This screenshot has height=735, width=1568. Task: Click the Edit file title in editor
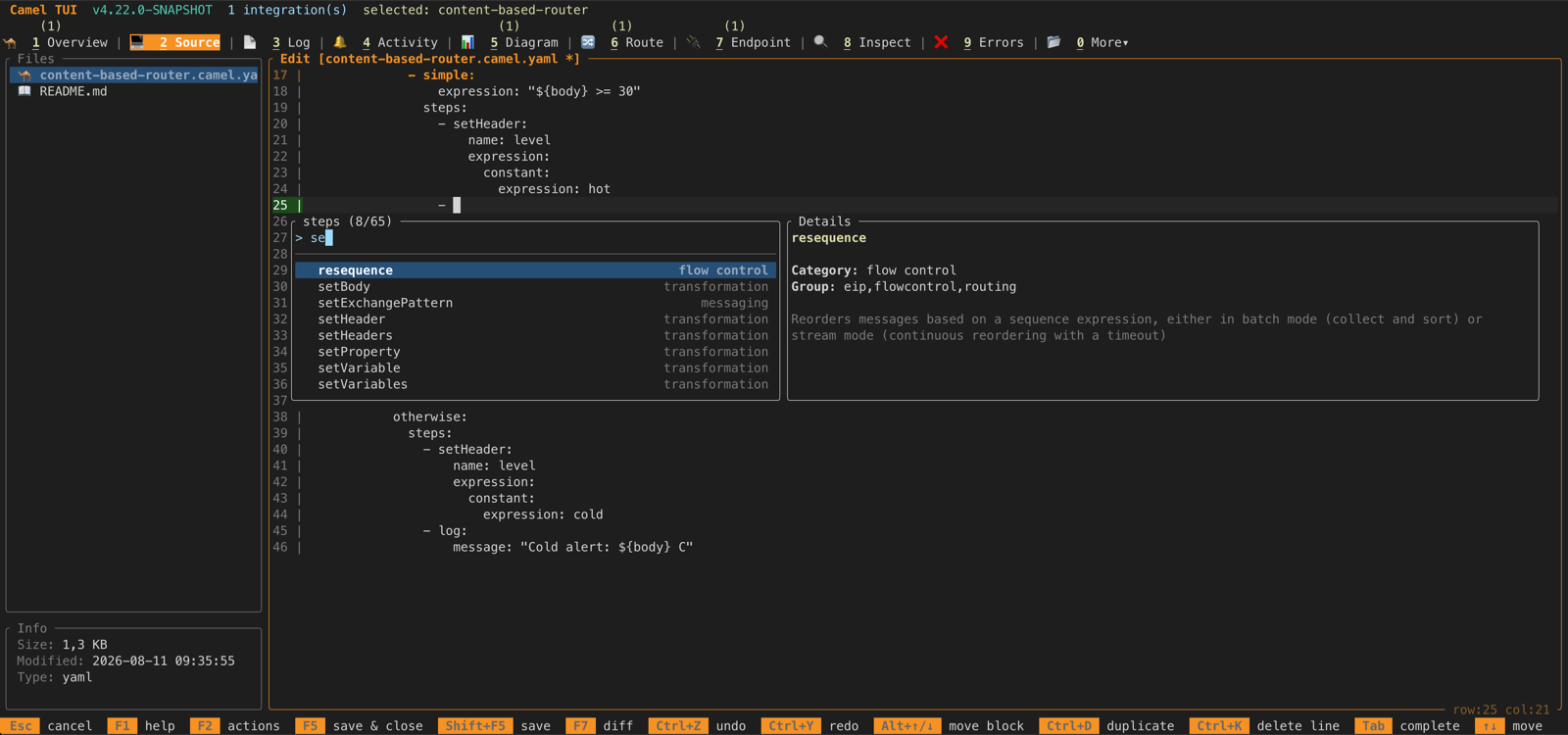click(x=430, y=59)
